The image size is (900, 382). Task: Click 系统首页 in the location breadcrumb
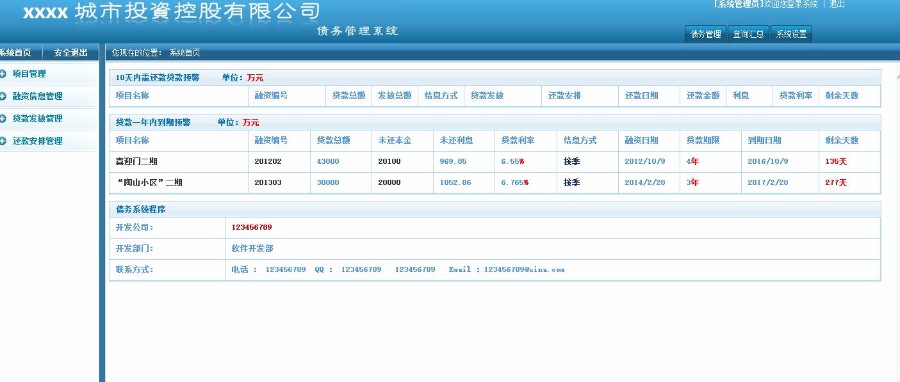pyautogui.click(x=184, y=53)
